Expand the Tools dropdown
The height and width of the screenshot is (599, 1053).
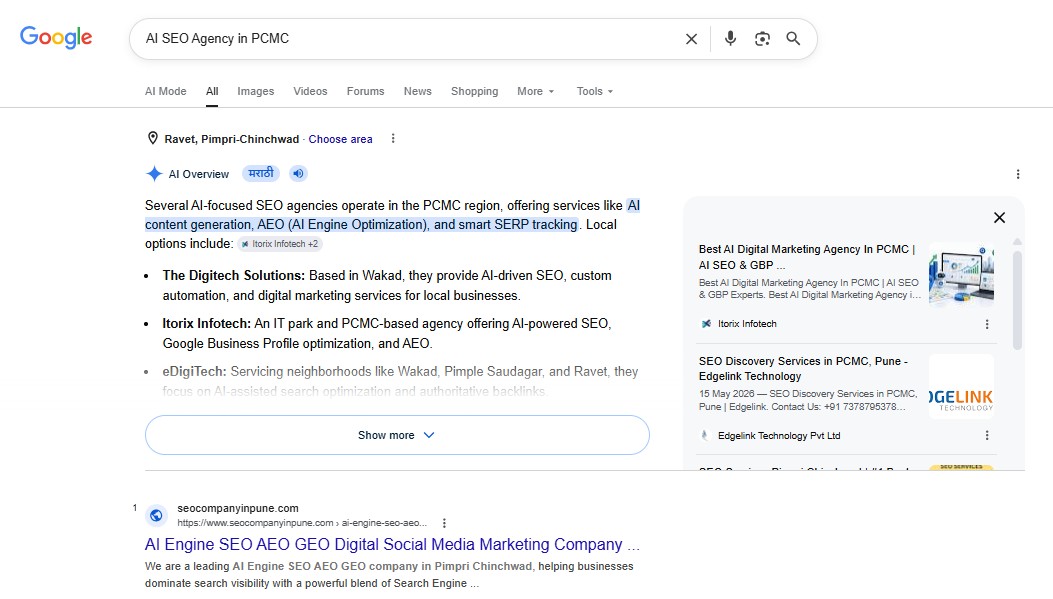pyautogui.click(x=594, y=91)
